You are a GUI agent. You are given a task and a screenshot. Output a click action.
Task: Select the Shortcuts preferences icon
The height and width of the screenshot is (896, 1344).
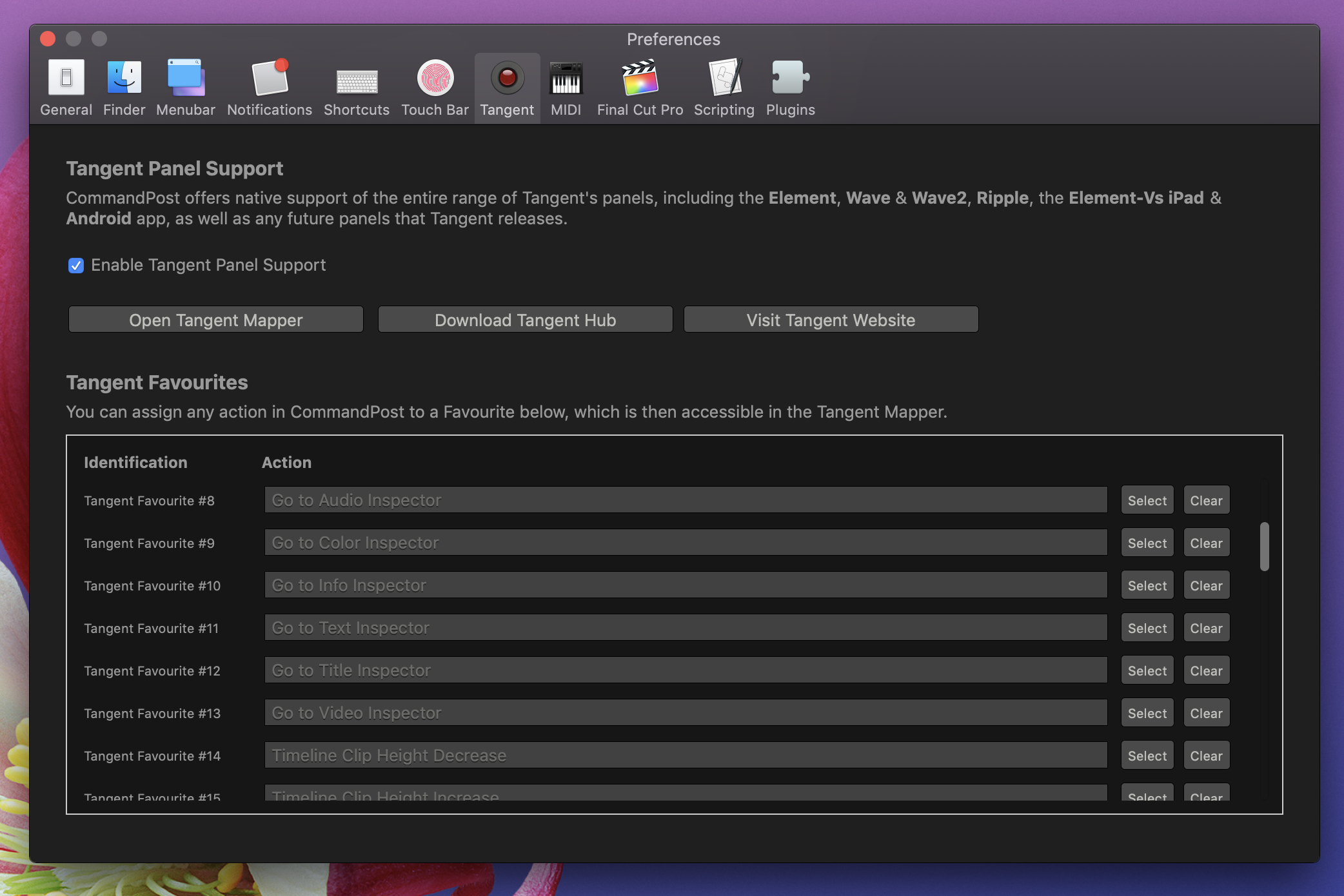point(356,87)
